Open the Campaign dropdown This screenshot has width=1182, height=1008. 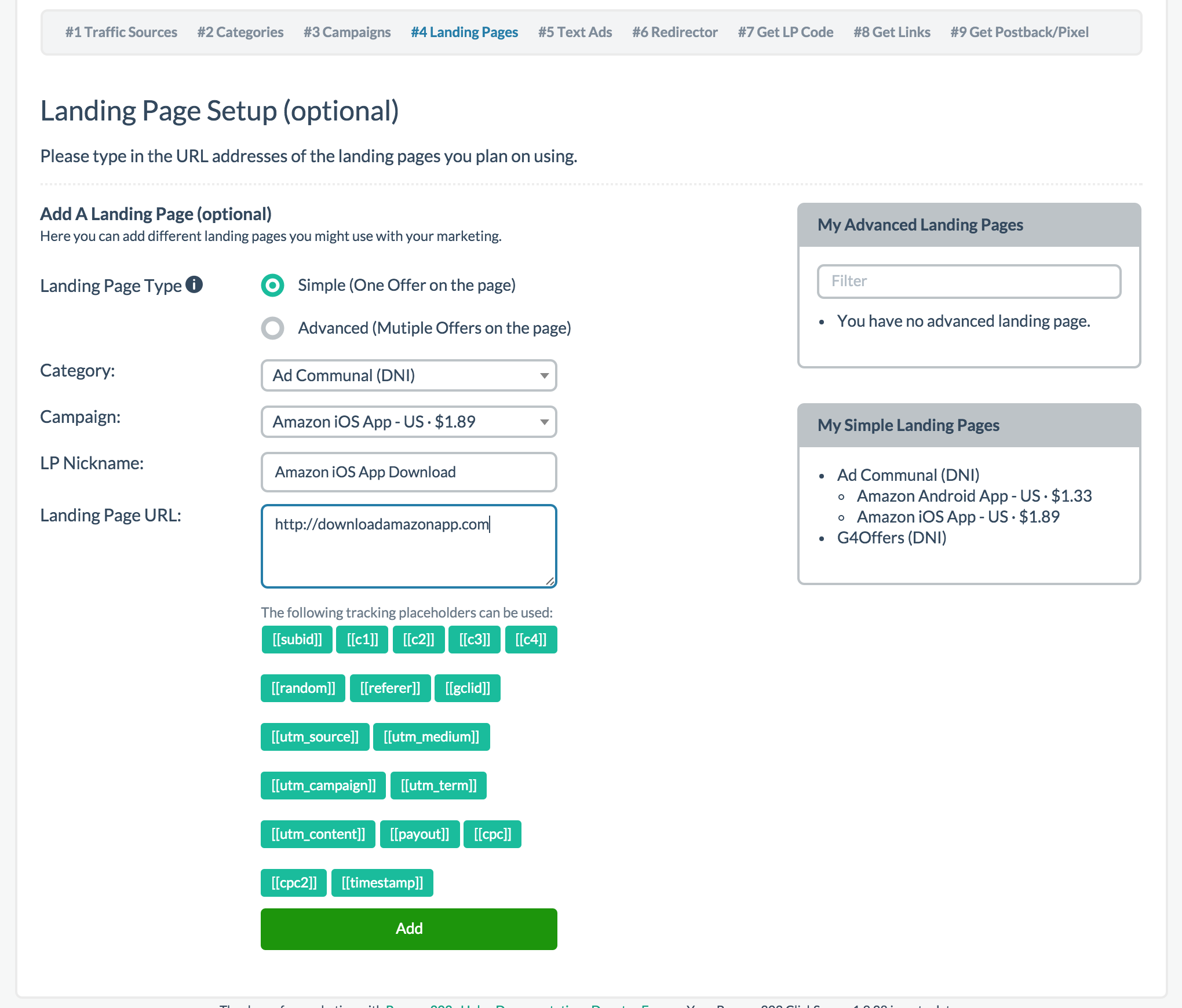[x=408, y=422]
